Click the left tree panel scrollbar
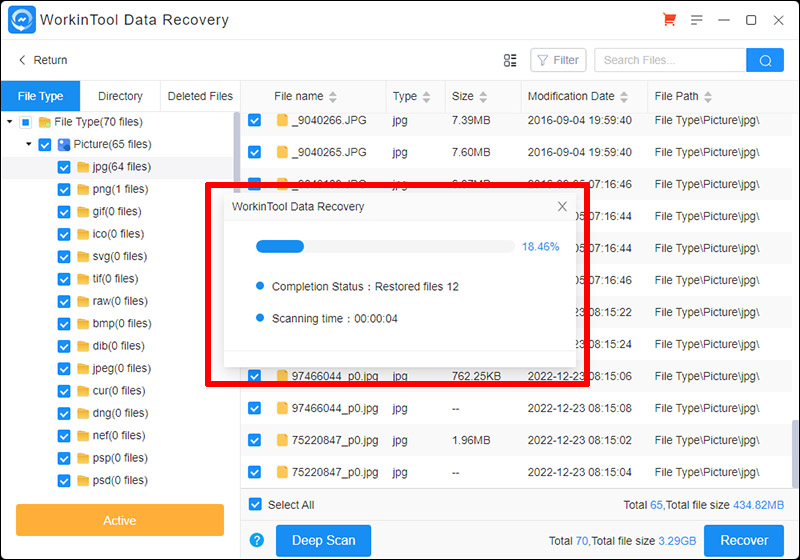The height and width of the screenshot is (560, 800). (236, 152)
